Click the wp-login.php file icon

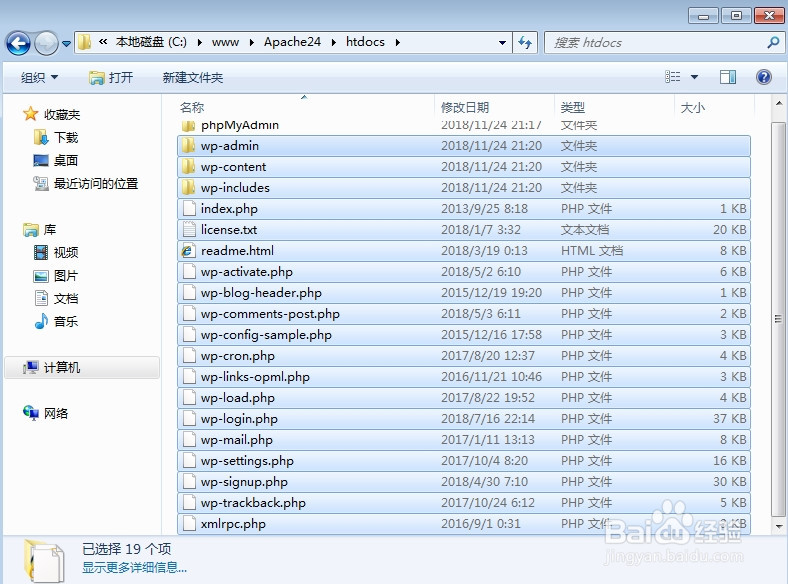[189, 419]
